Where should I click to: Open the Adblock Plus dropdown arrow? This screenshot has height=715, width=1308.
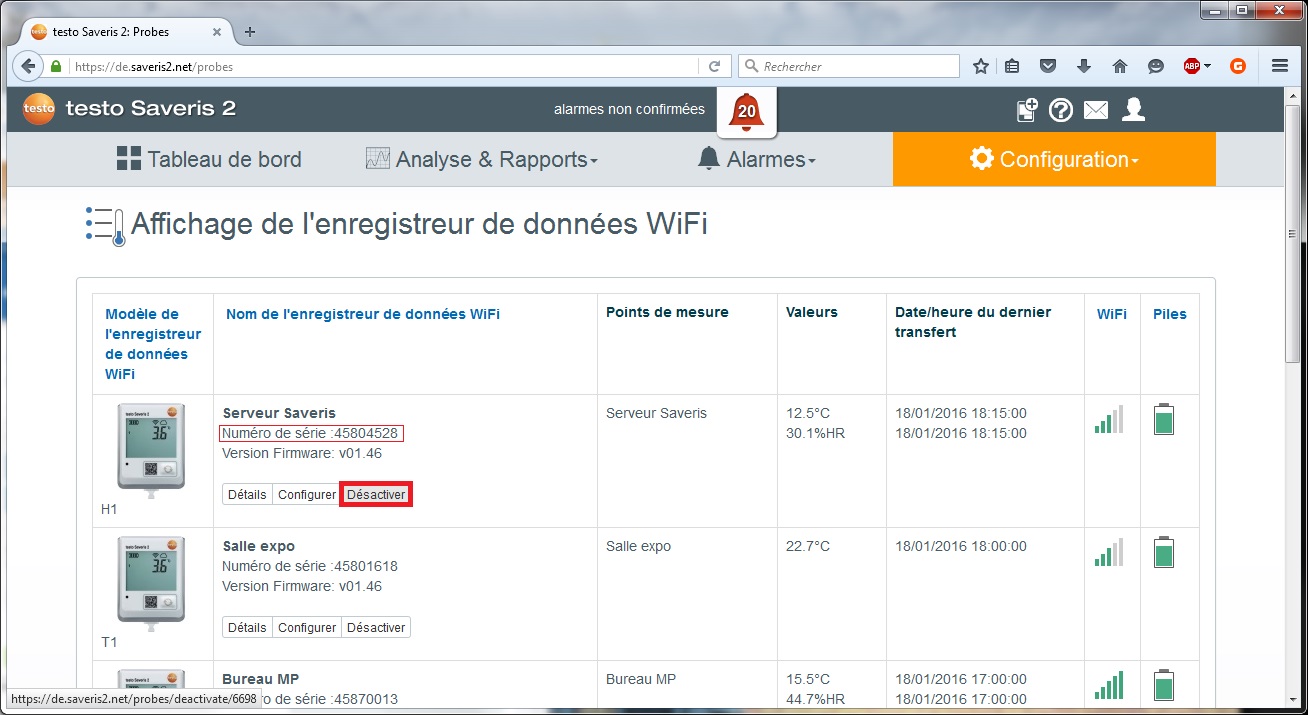click(1208, 67)
